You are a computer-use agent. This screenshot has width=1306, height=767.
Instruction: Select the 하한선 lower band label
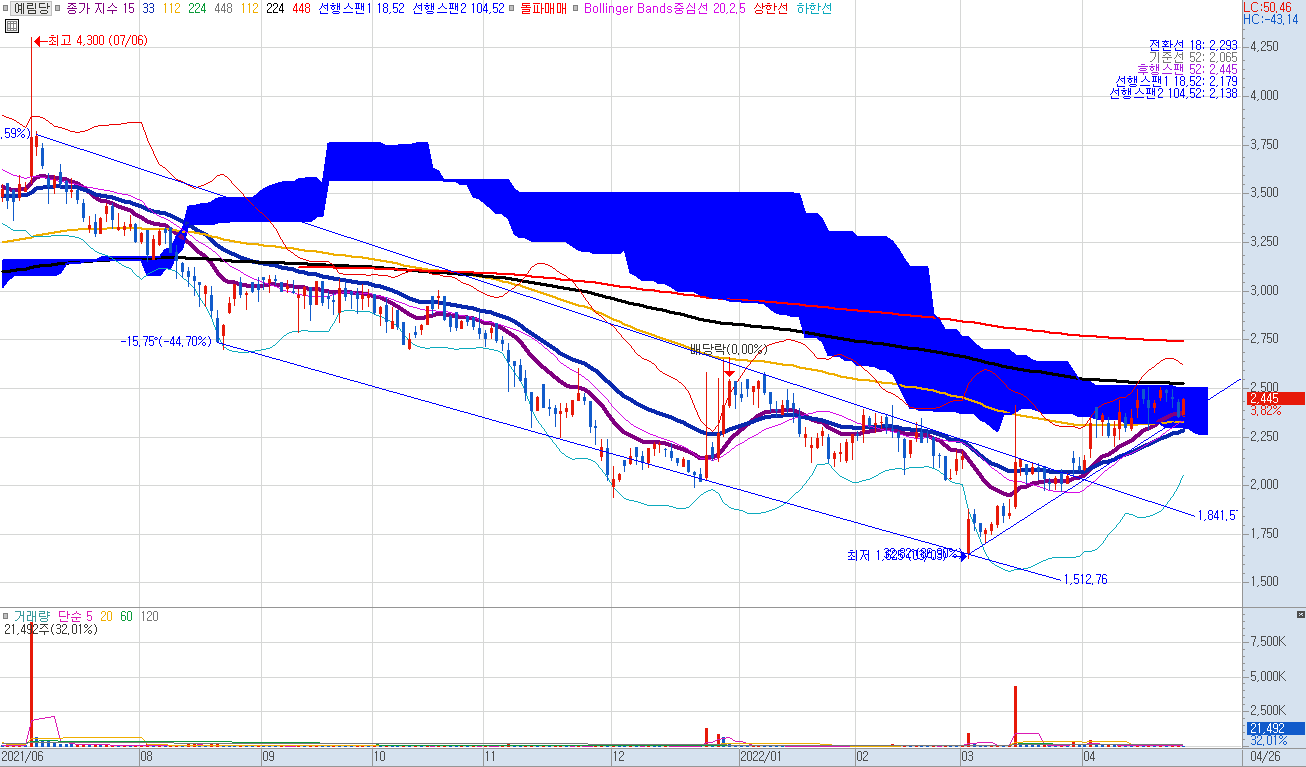(x=813, y=8)
